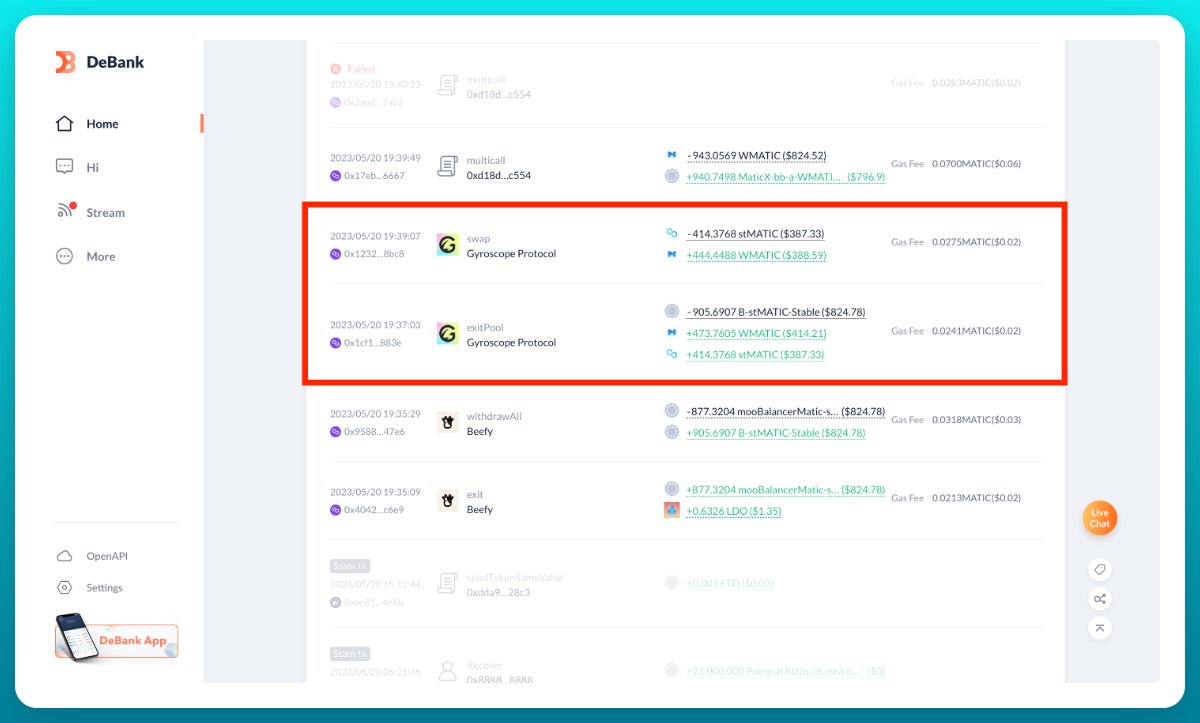Click Beefy name in withdrawAll row
Viewport: 1200px width, 723px height.
coord(480,432)
